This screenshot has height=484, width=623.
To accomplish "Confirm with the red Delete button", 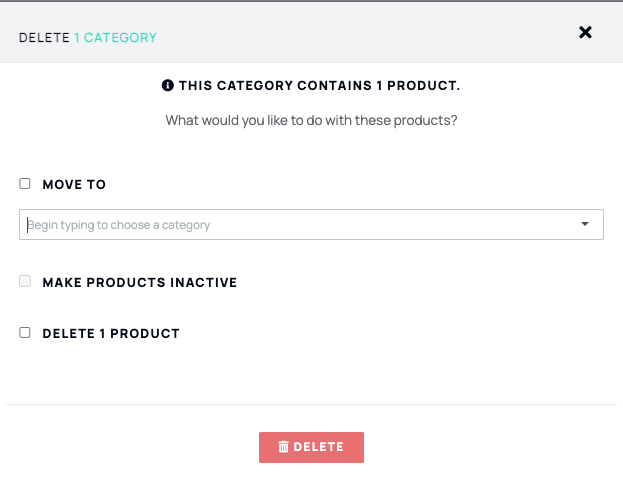I will coord(312,447).
